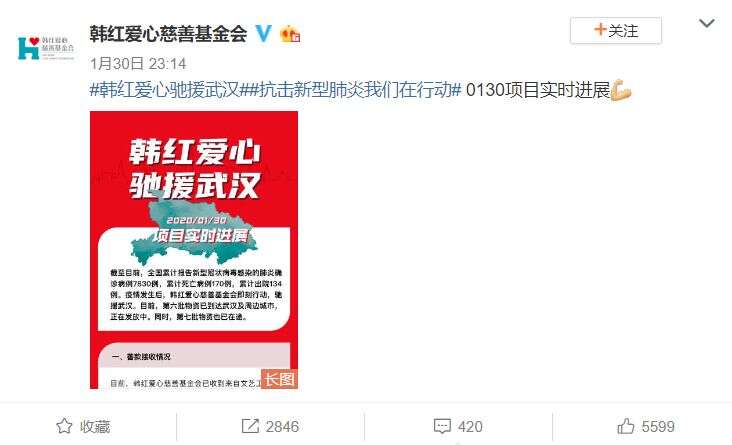Image resolution: width=732 pixels, height=445 pixels.
Task: Open comments via speech bubble icon
Action: (442, 426)
